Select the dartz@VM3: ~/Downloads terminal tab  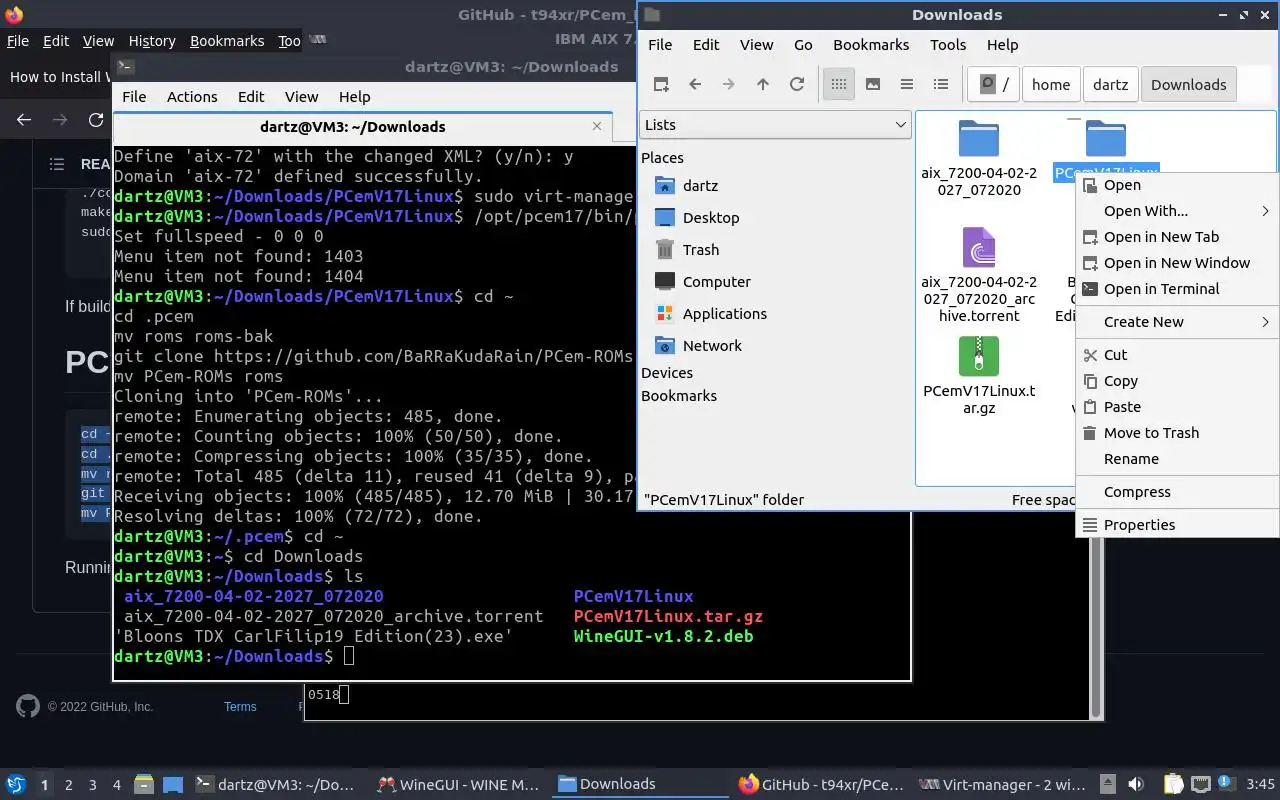click(352, 127)
